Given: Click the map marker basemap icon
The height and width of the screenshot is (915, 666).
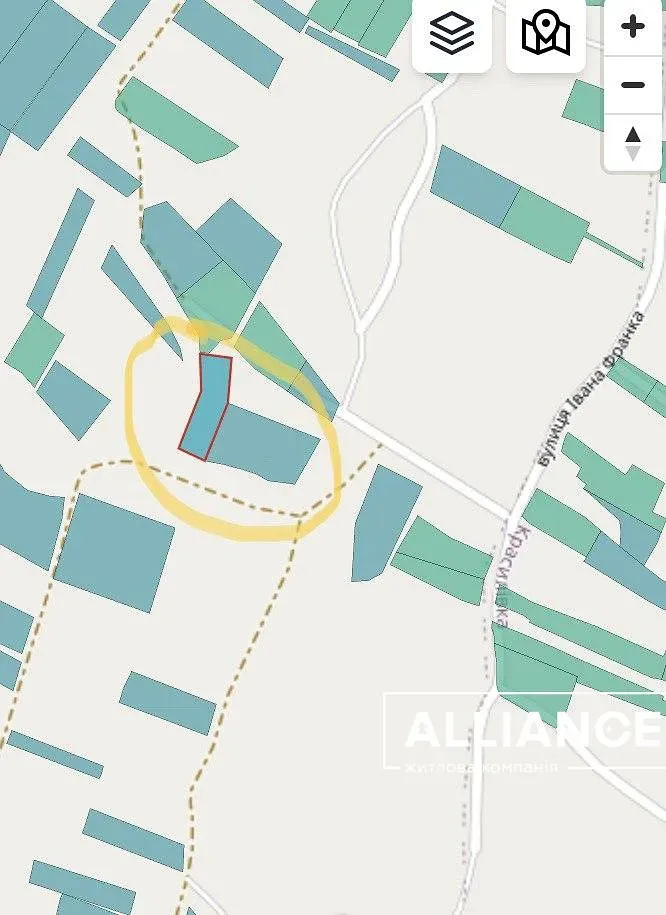Looking at the screenshot, I should click(546, 33).
